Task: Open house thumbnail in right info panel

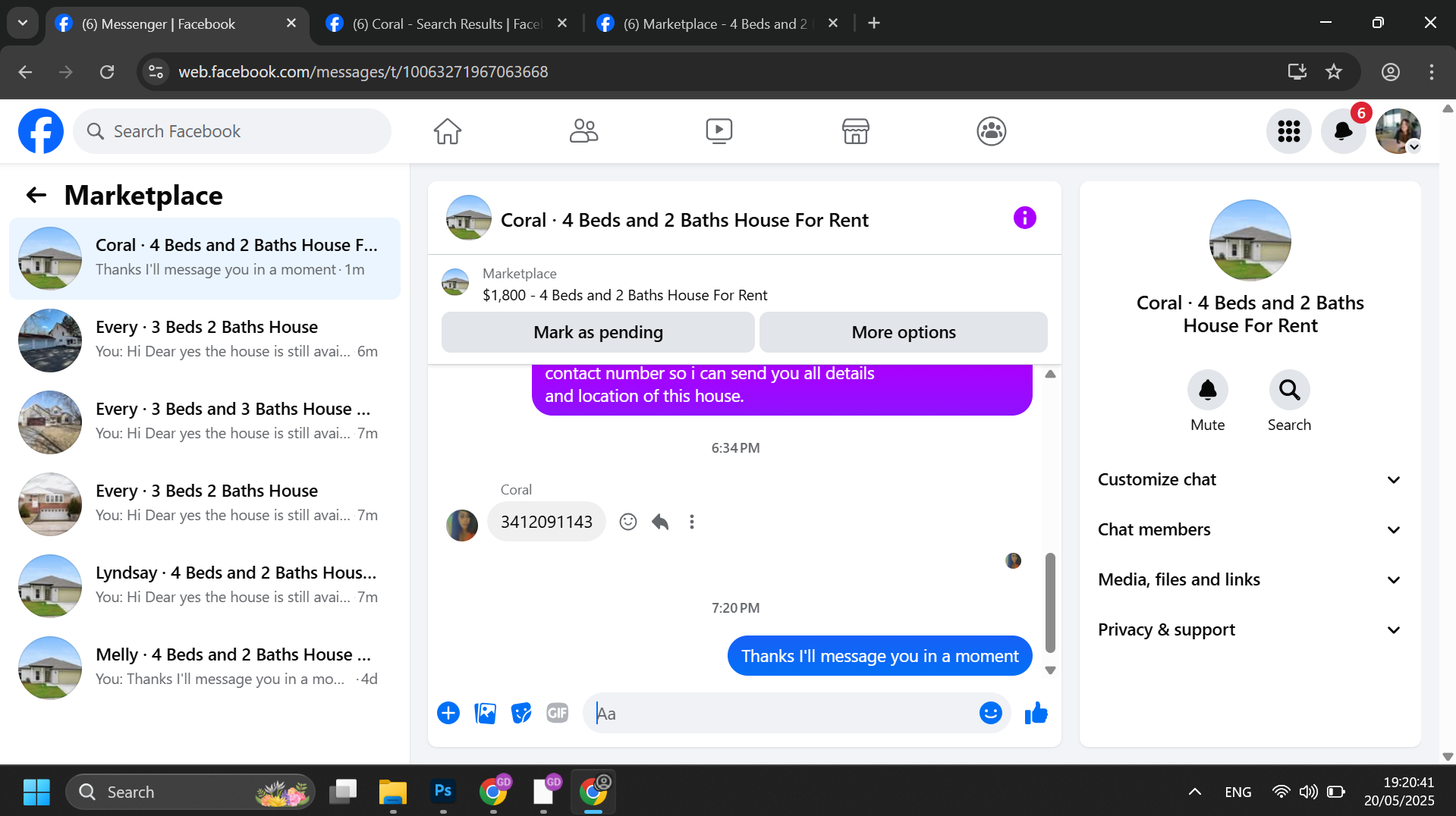Action: 1250,240
